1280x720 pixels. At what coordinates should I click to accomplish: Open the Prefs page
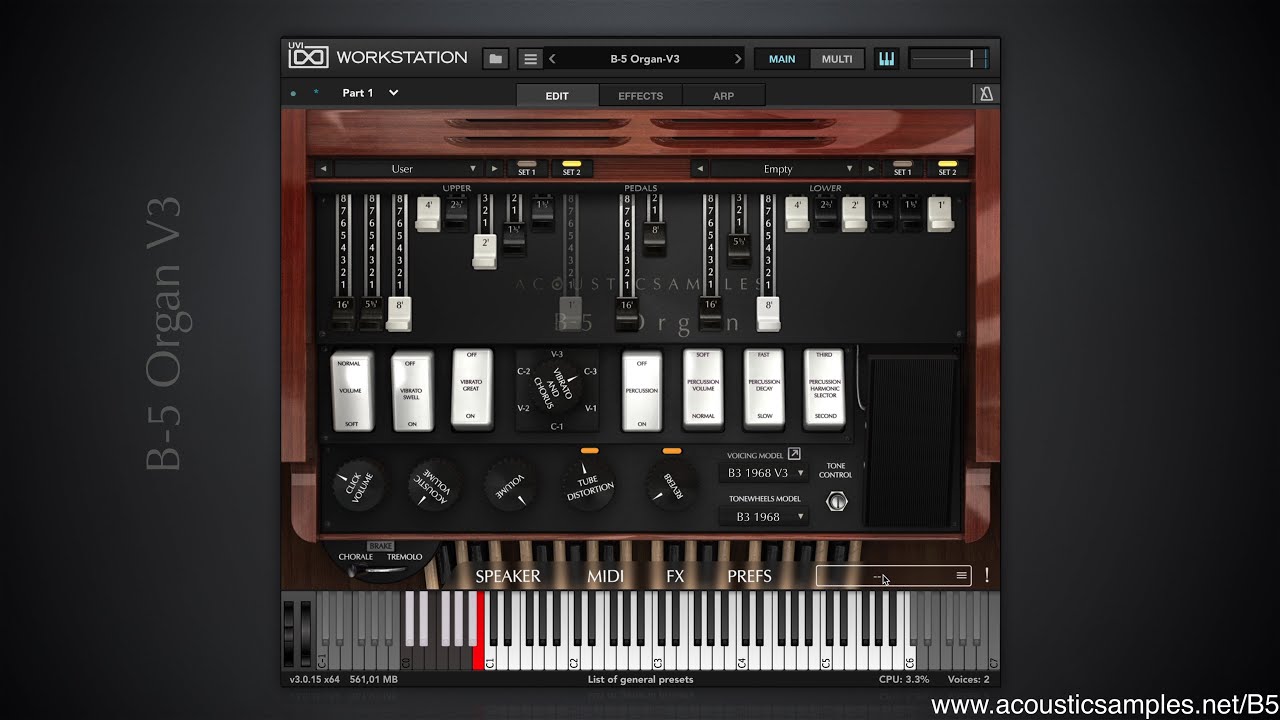click(x=749, y=576)
